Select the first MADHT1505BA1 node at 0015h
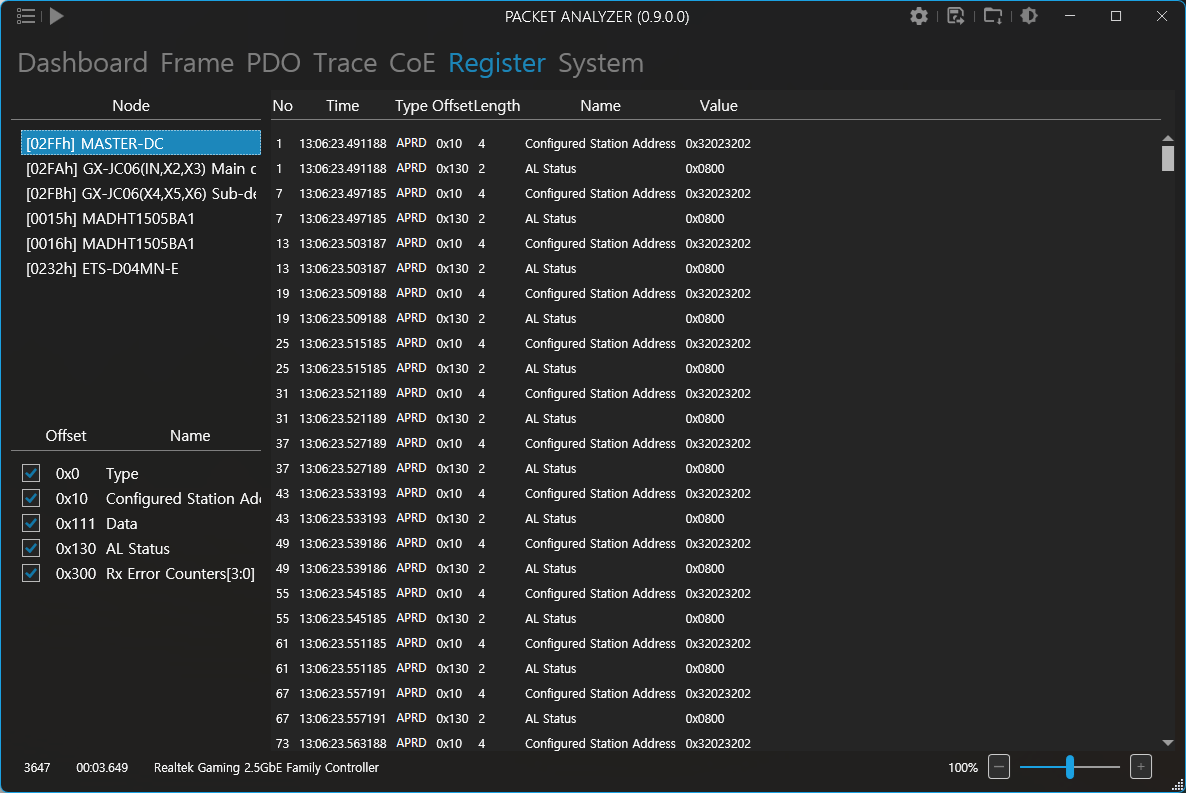This screenshot has height=793, width=1186. (110, 219)
